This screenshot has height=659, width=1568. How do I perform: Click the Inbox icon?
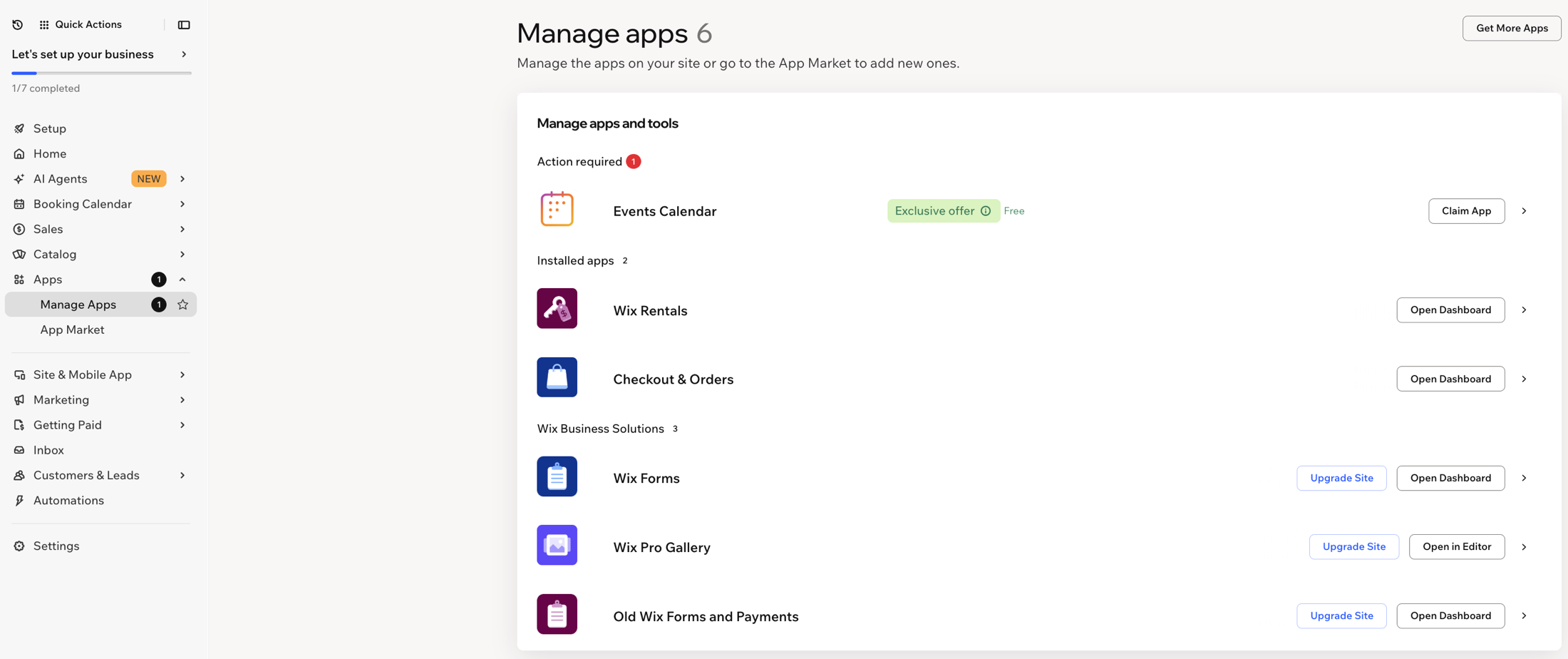19,450
